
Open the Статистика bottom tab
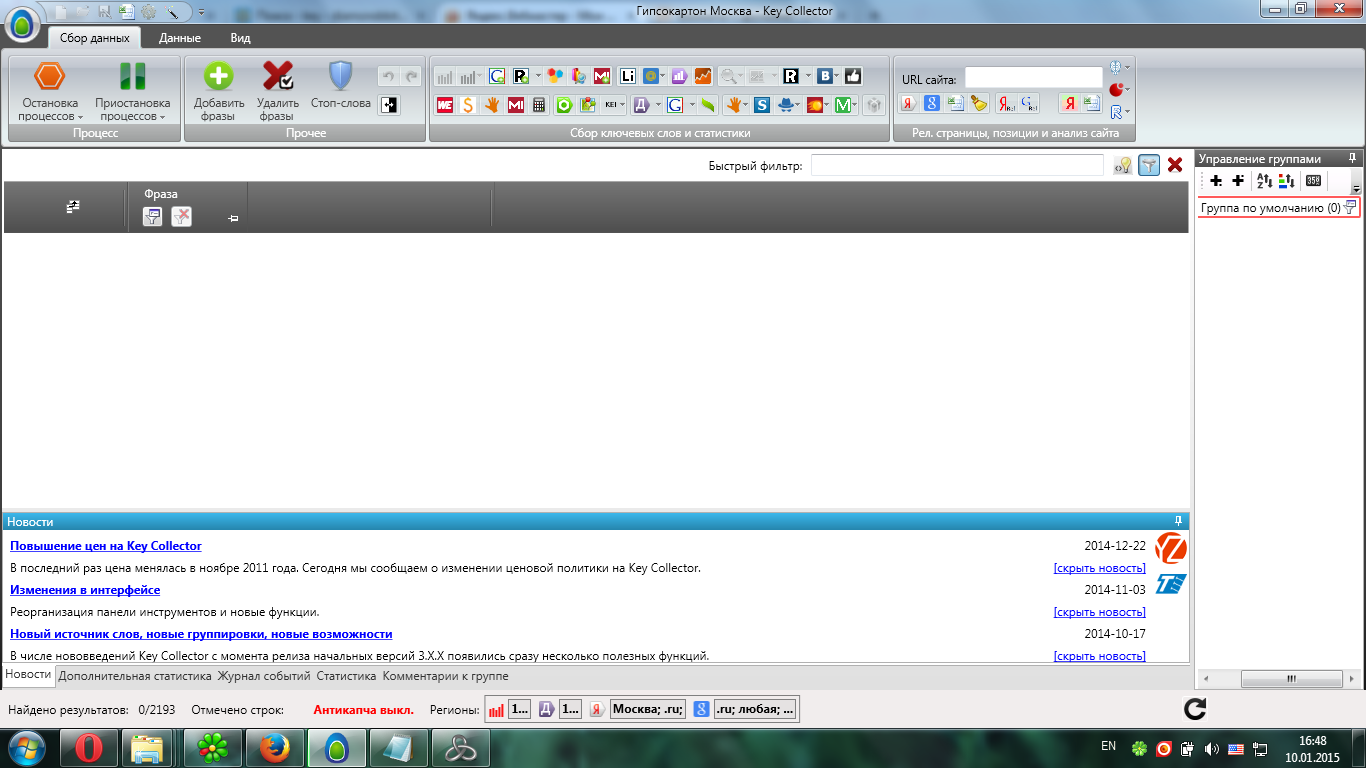pos(346,676)
